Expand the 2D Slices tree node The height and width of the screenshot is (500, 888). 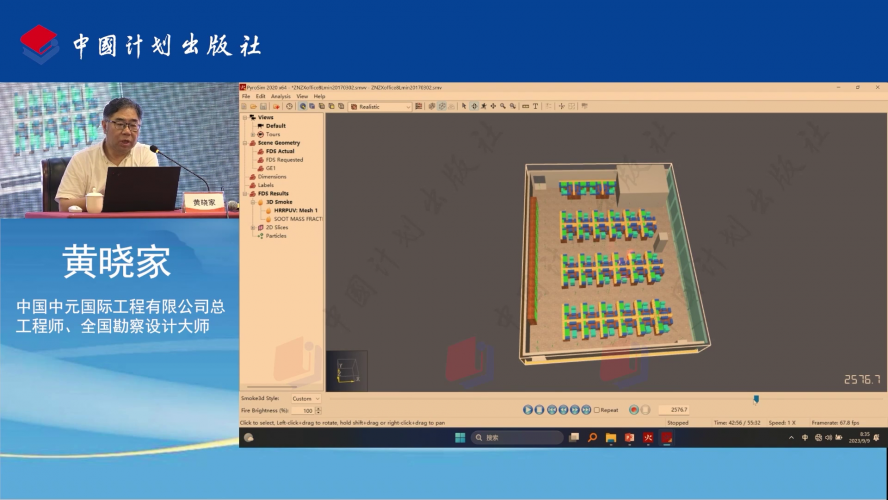(x=253, y=228)
